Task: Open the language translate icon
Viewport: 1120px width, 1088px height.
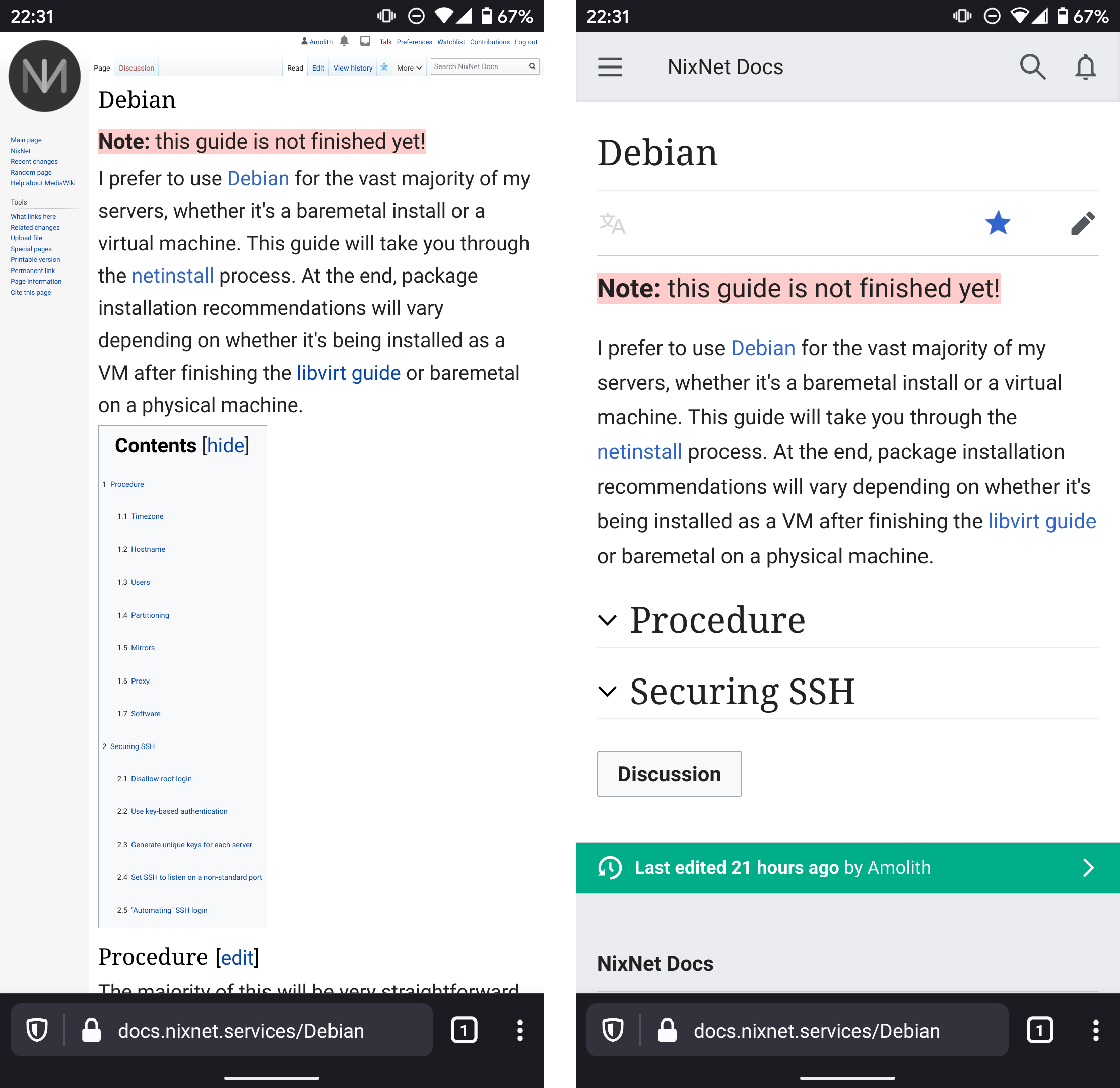Action: click(x=612, y=224)
